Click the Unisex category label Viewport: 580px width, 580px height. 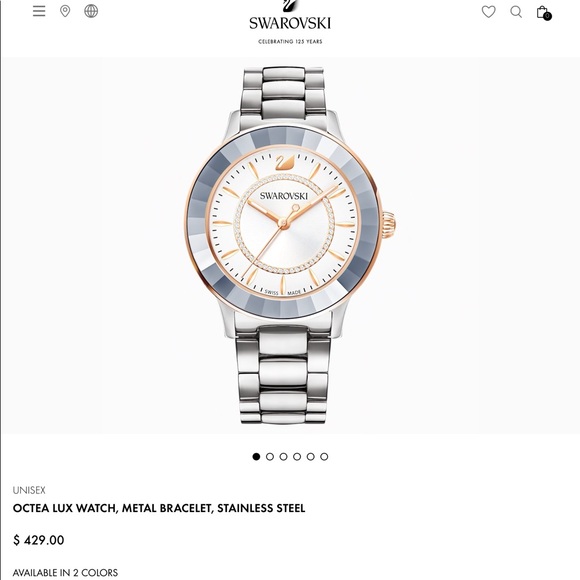point(29,490)
